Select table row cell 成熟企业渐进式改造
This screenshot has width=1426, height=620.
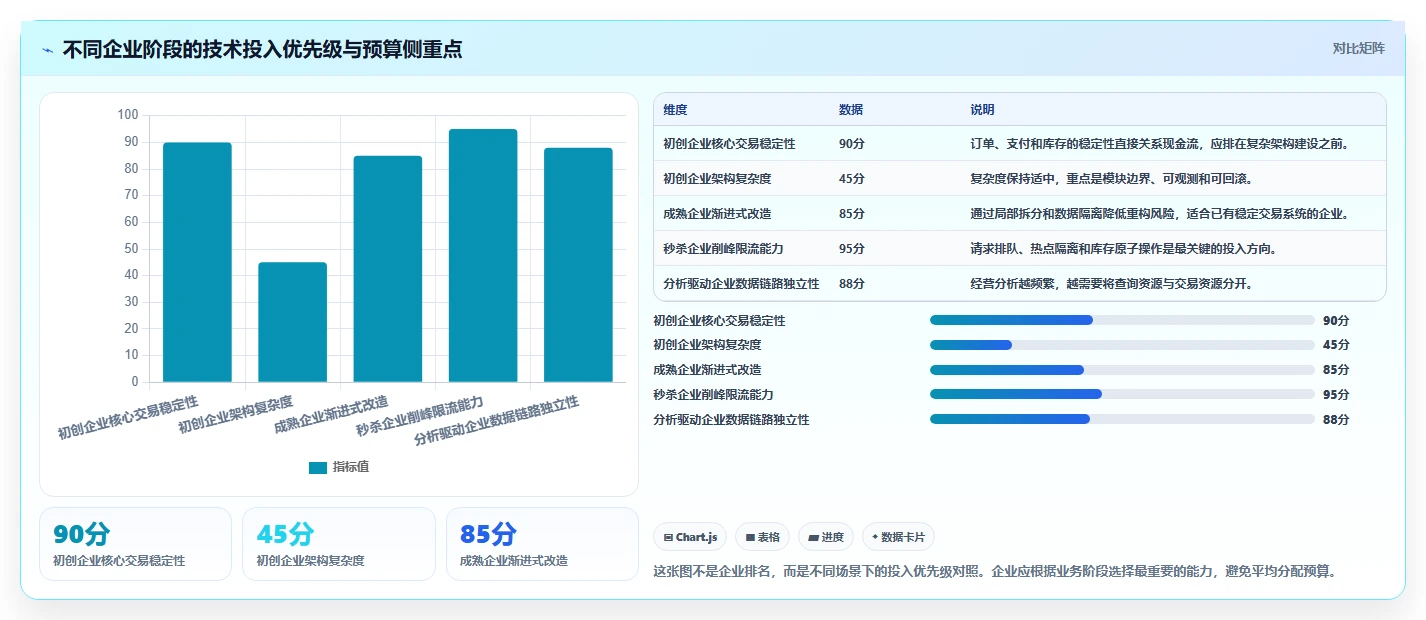click(x=717, y=214)
